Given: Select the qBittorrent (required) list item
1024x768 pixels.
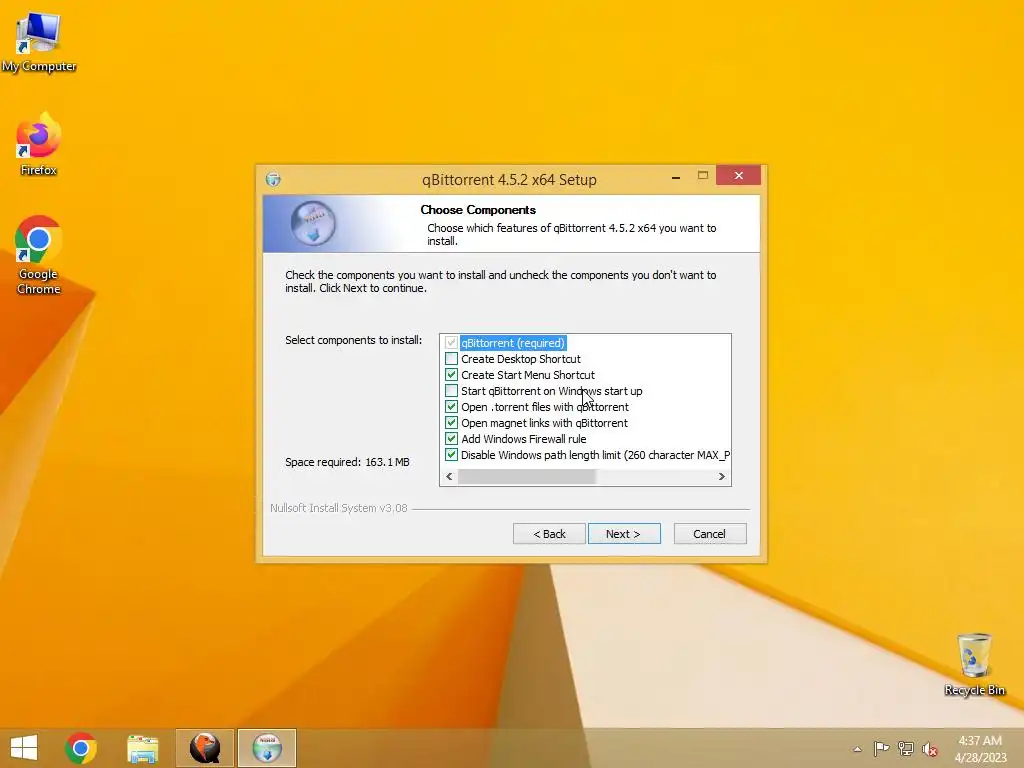Looking at the screenshot, I should pyautogui.click(x=513, y=343).
